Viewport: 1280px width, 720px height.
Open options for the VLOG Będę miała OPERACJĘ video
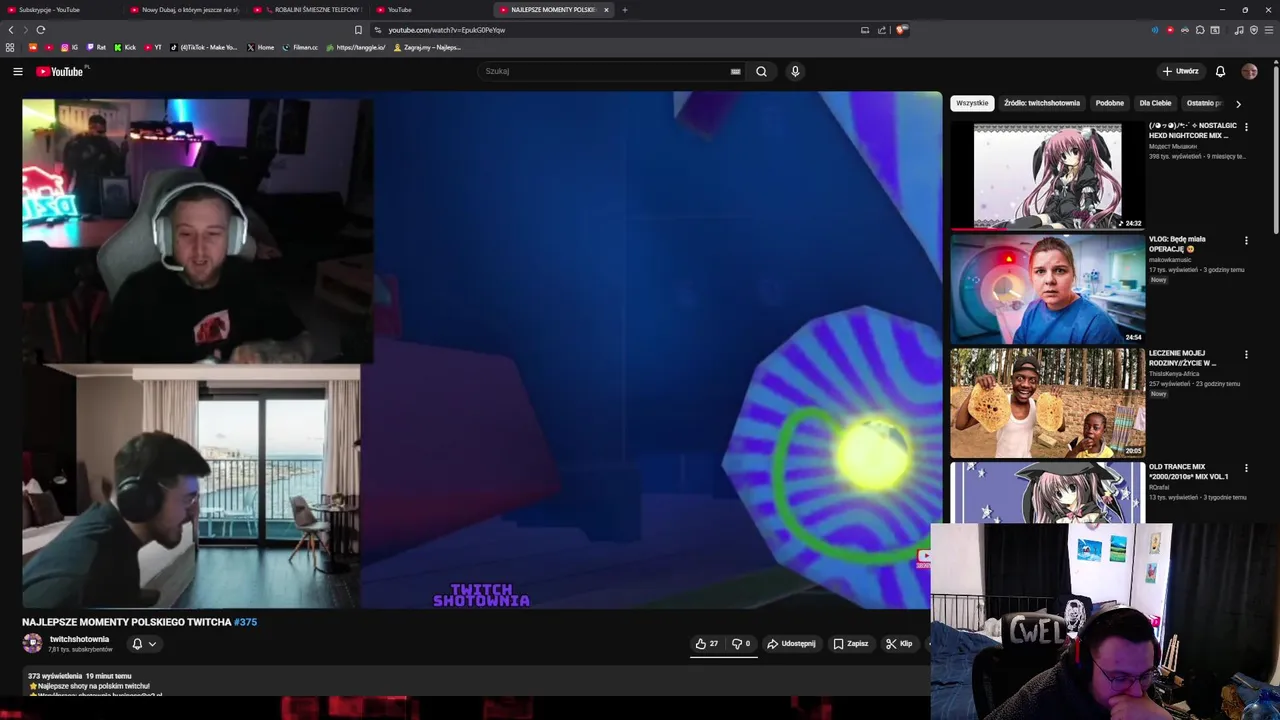1246,240
